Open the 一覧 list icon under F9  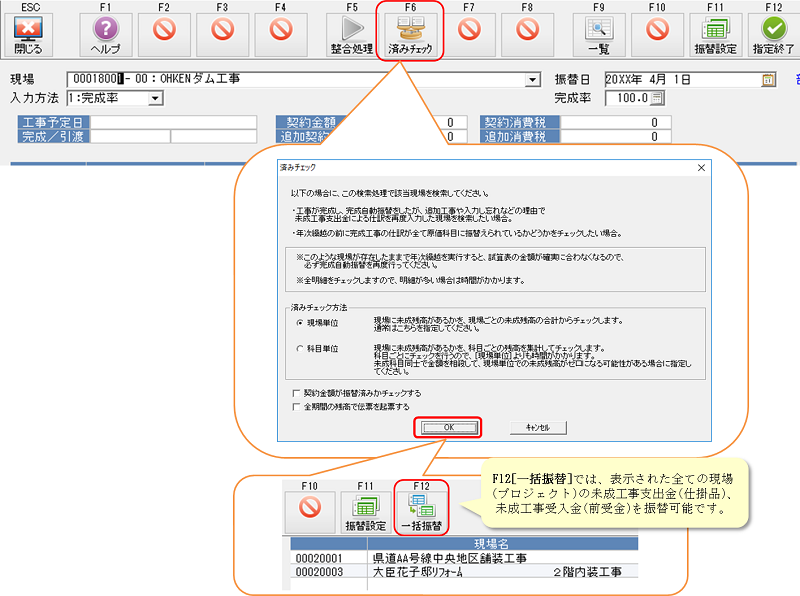click(599, 36)
